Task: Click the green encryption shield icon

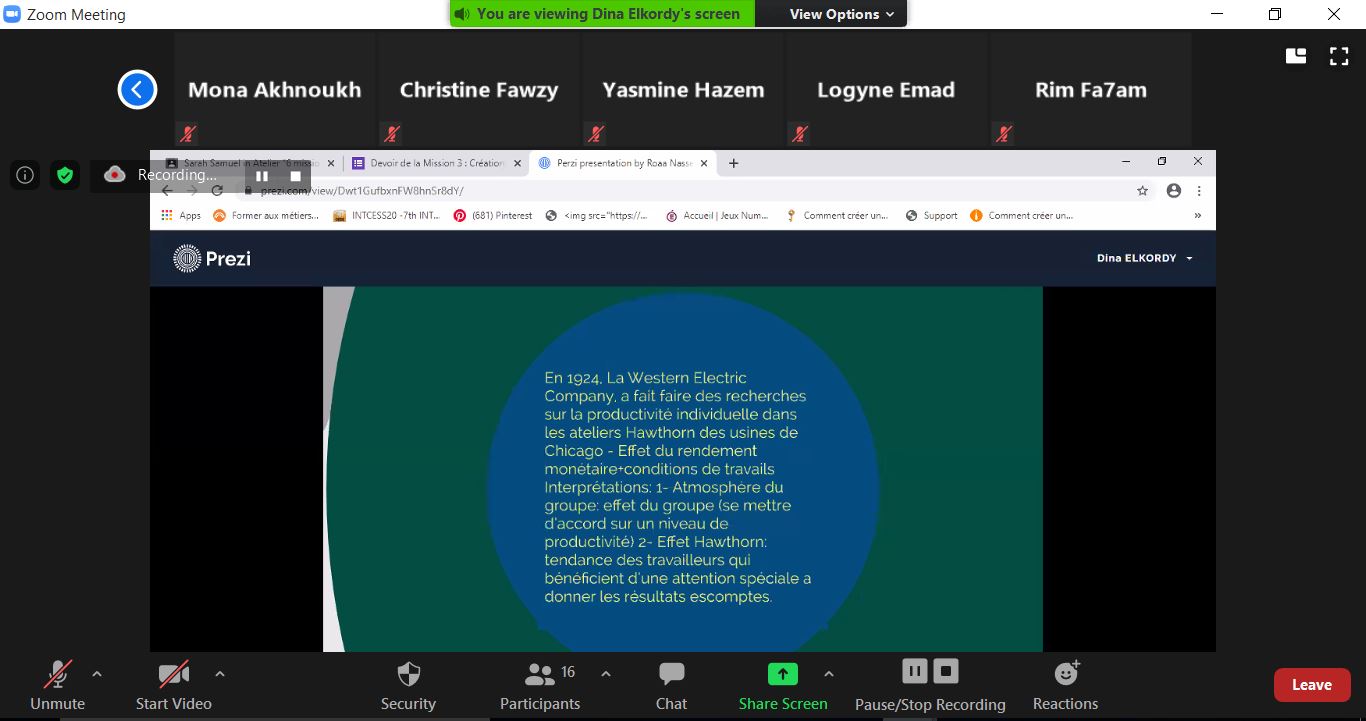Action: (x=65, y=175)
